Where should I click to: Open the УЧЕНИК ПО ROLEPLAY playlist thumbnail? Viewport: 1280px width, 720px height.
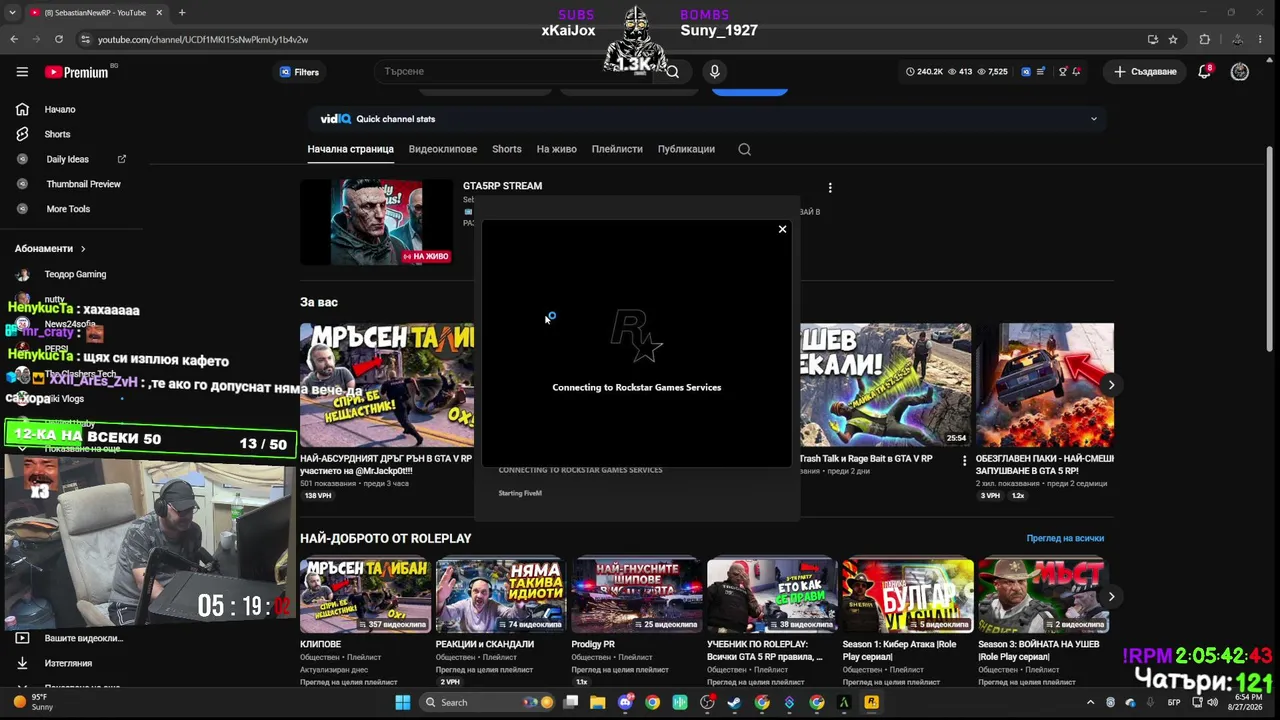click(x=773, y=596)
